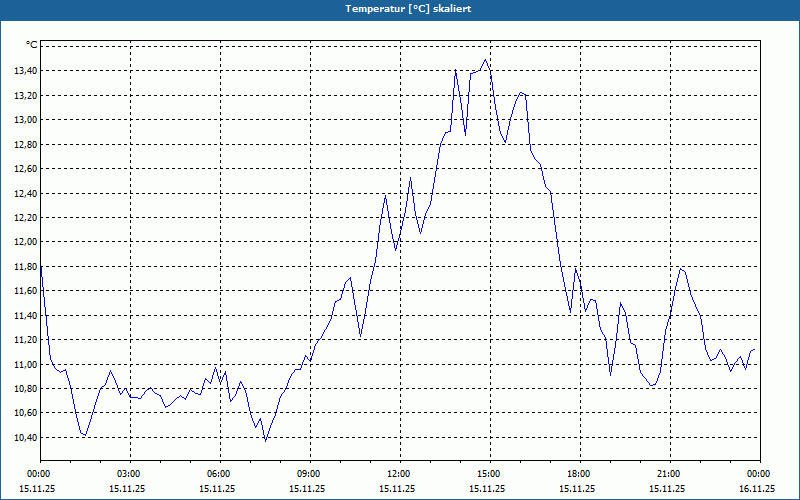This screenshot has height=500, width=800.
Task: Select the 12,00 y-axis value
Action: 25,241
